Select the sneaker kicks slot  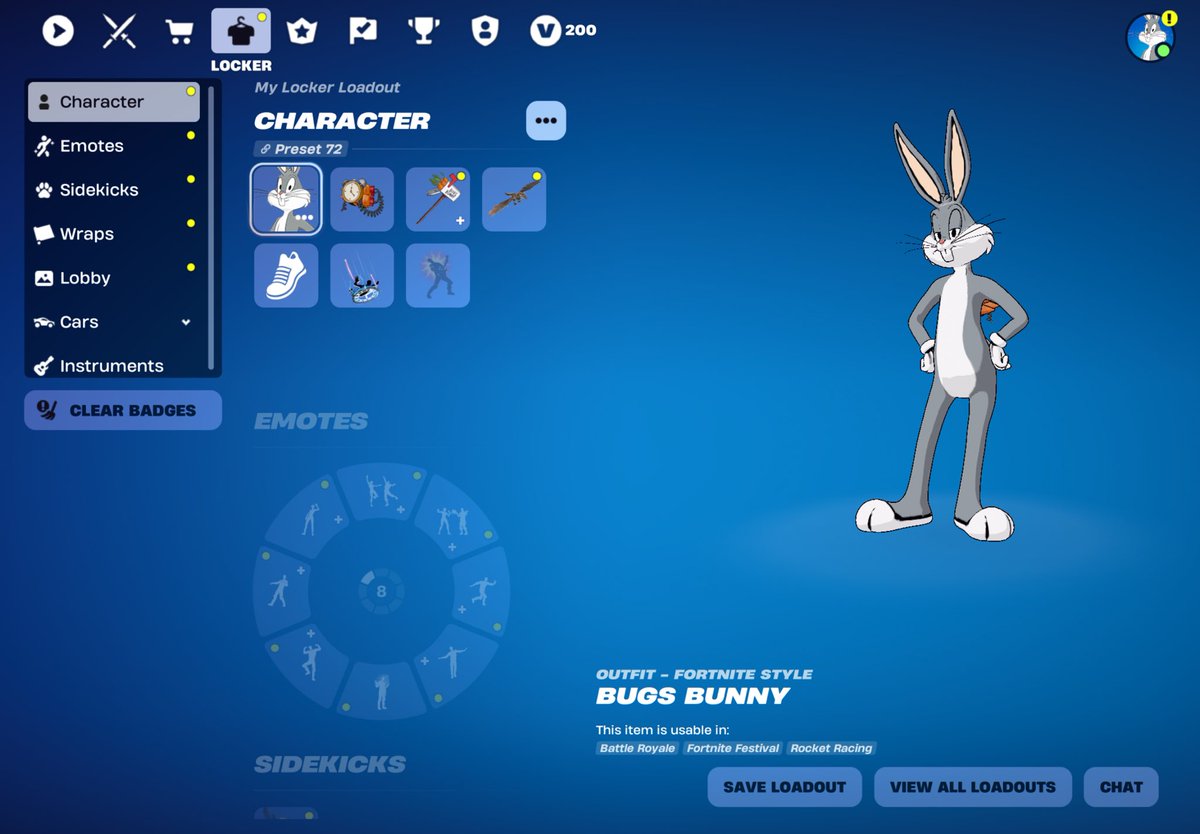pos(286,275)
